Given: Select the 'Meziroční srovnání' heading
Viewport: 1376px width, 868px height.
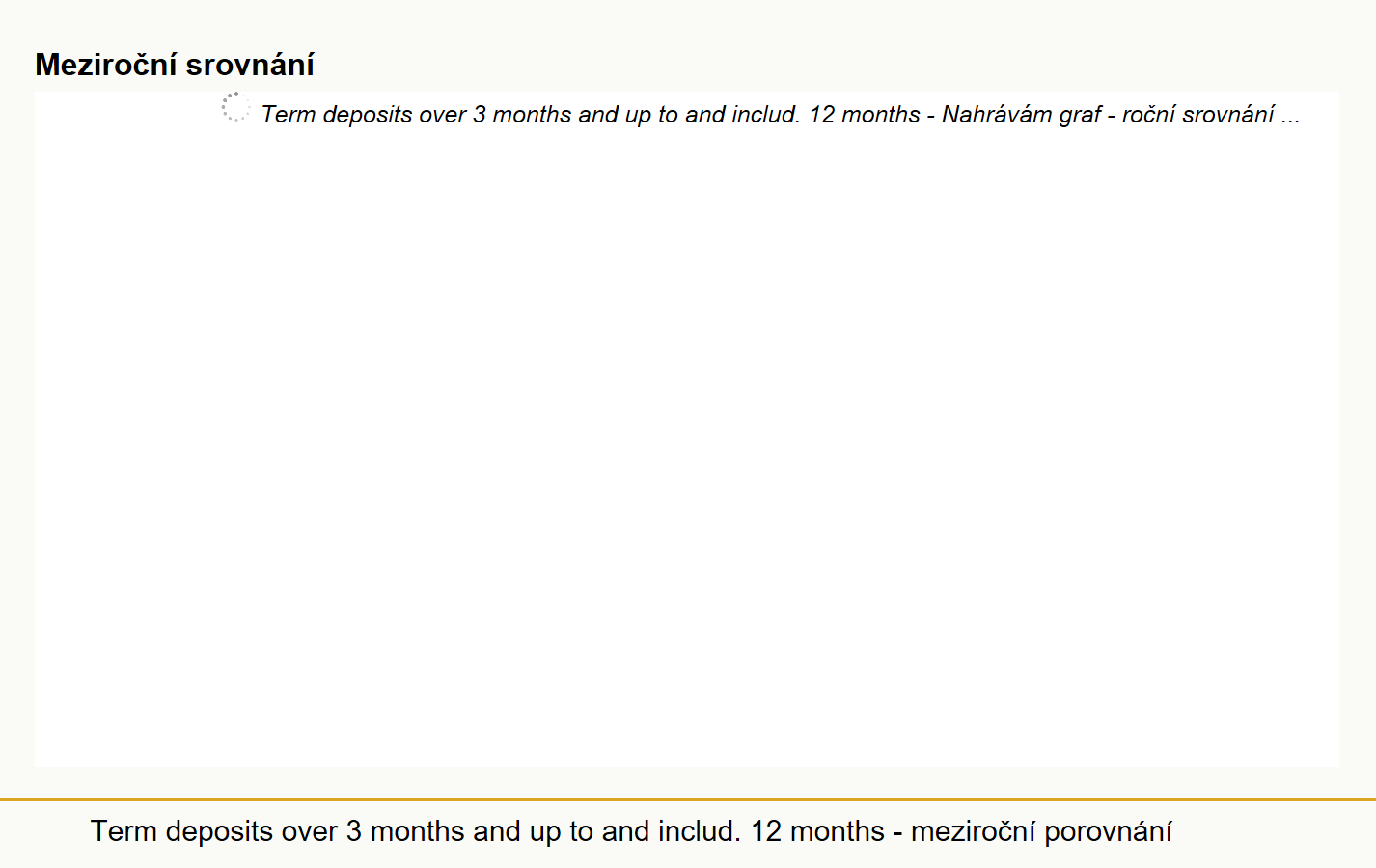Looking at the screenshot, I should [175, 65].
